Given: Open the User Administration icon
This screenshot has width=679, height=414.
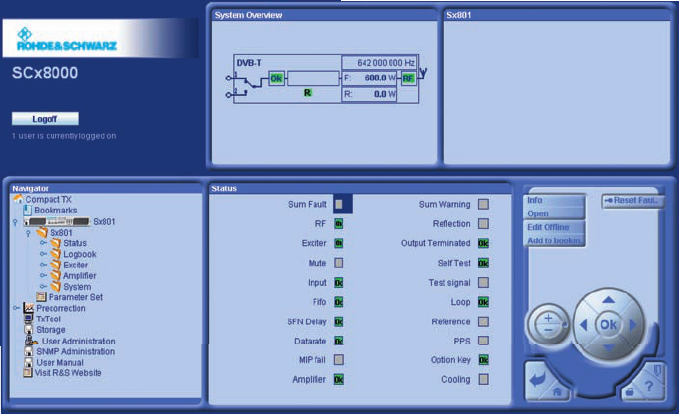Looking at the screenshot, I should (31, 340).
